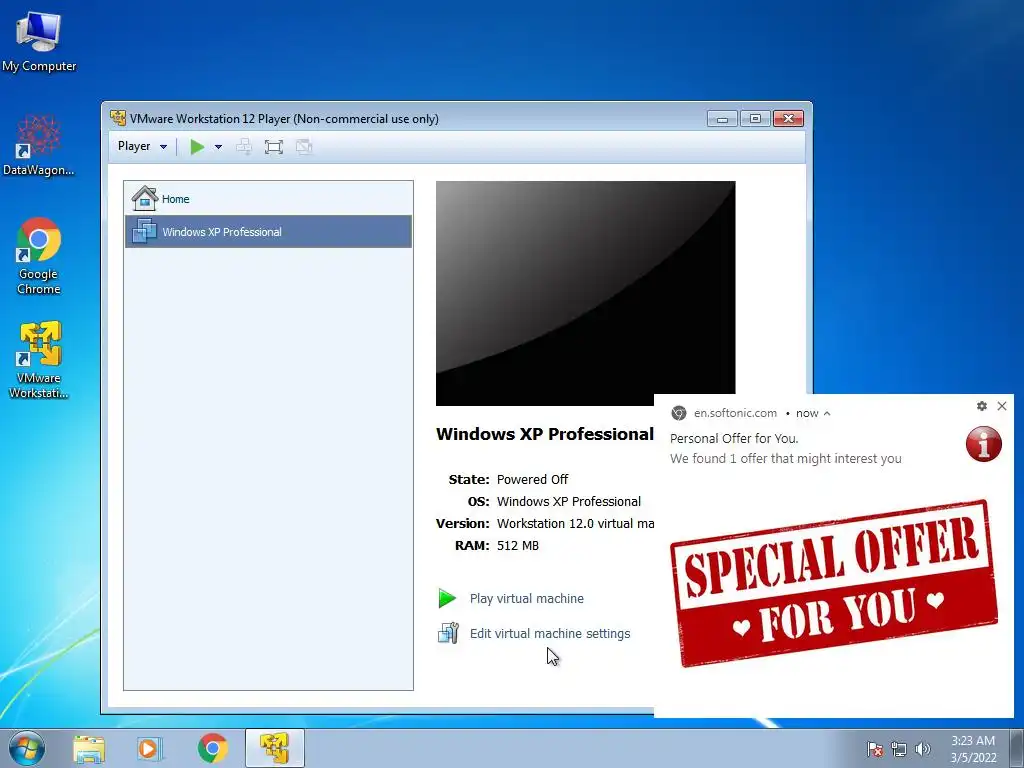The height and width of the screenshot is (768, 1024).
Task: Click the Unity mode toolbar icon
Action: 304,147
